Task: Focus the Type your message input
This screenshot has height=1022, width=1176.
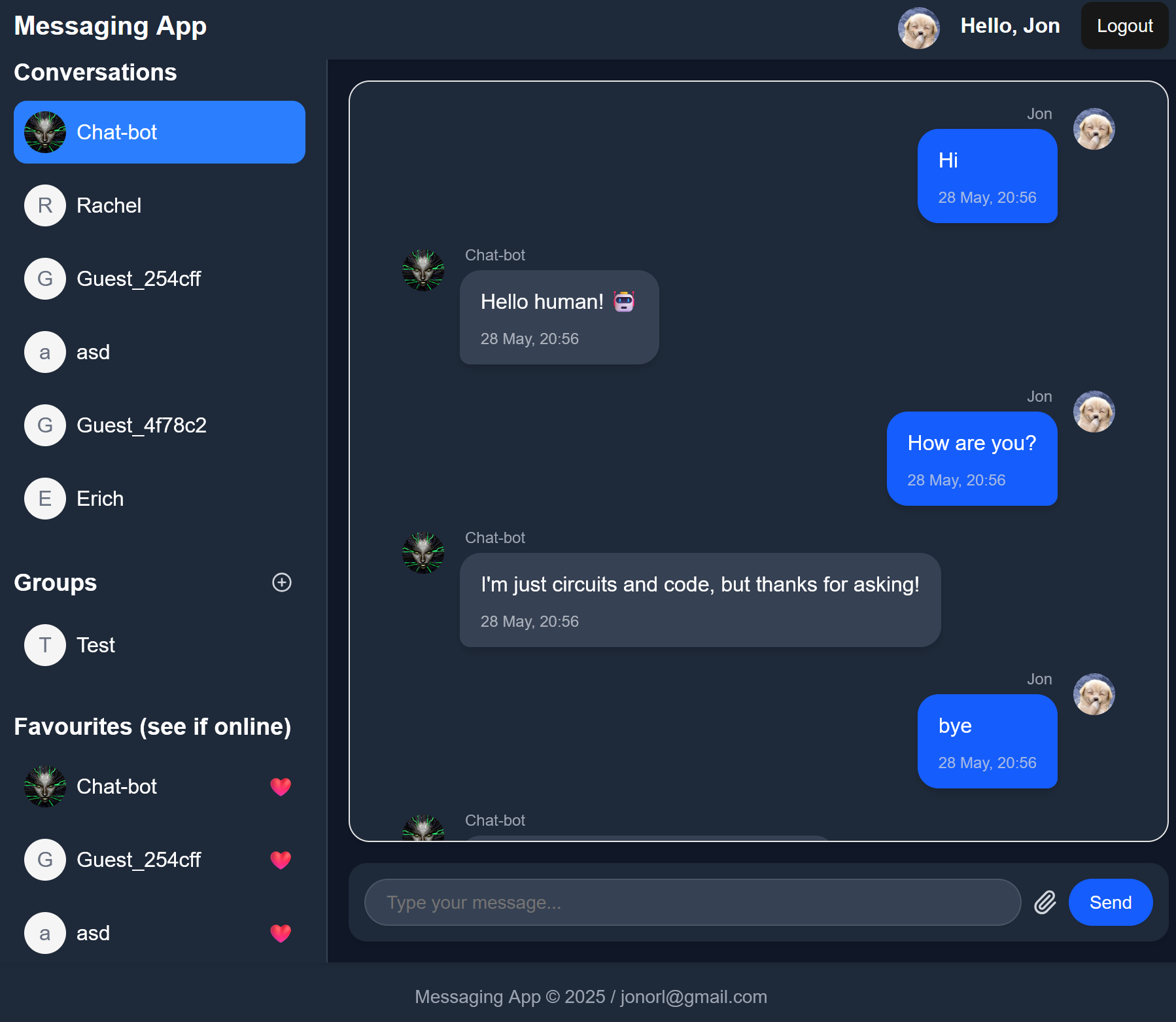Action: click(x=693, y=902)
